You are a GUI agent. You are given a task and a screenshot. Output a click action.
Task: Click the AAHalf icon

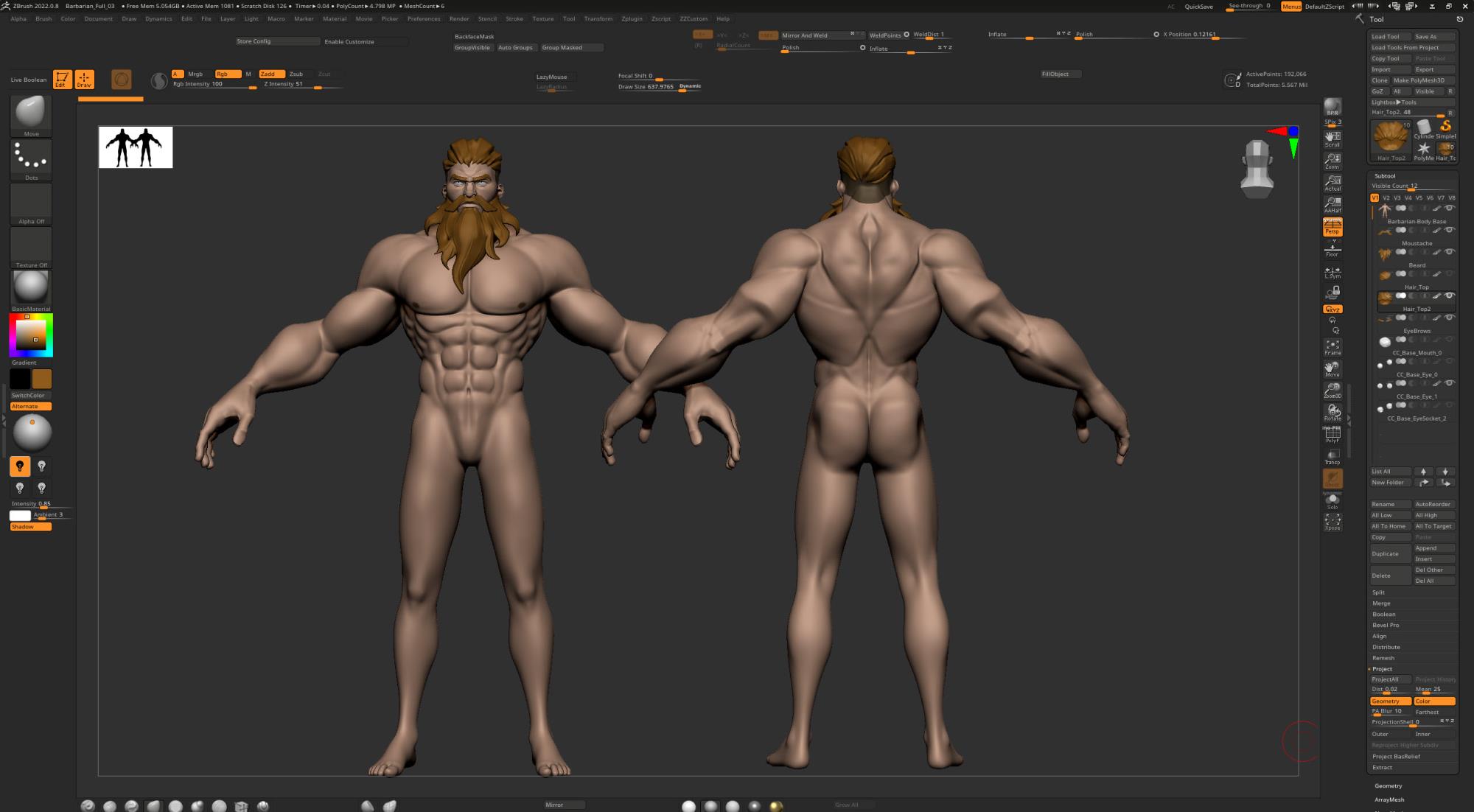pyautogui.click(x=1332, y=205)
